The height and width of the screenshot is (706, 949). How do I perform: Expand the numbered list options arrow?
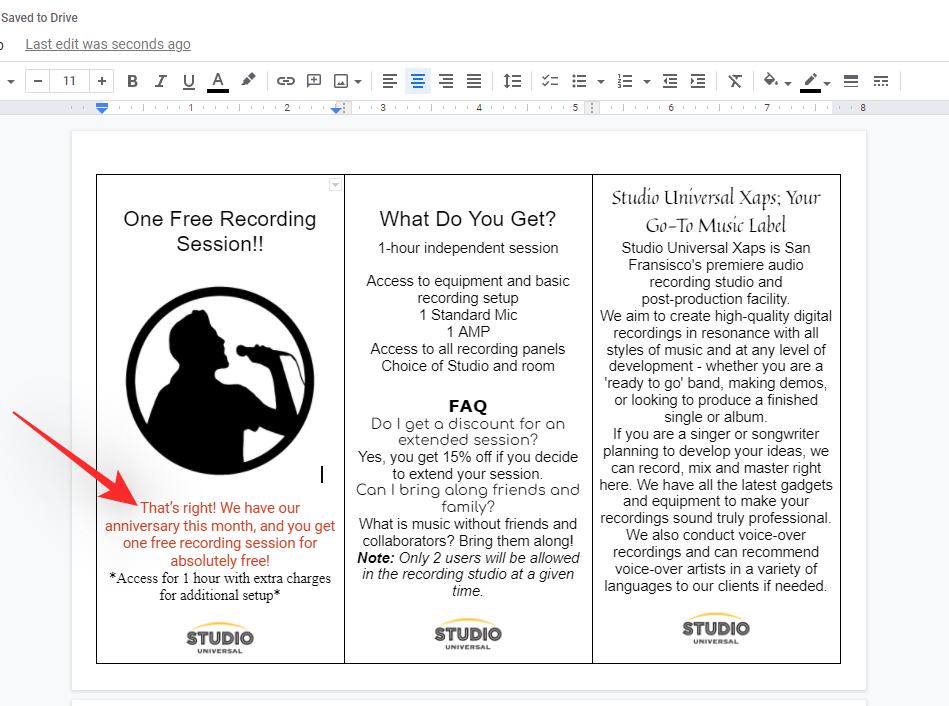coord(647,82)
